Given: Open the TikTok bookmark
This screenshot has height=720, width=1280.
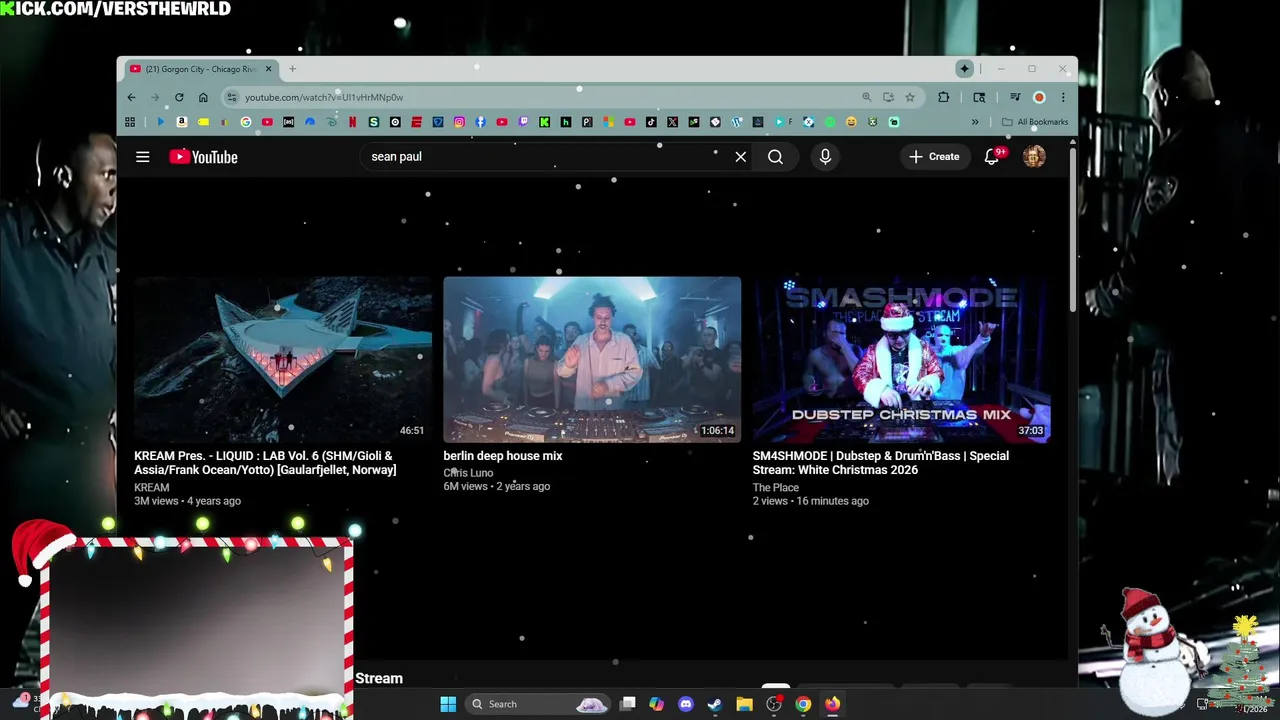Looking at the screenshot, I should 651,122.
